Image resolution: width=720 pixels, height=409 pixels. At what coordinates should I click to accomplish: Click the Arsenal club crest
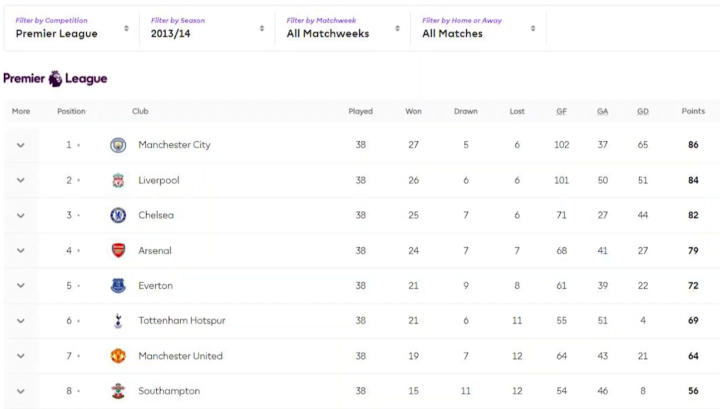(x=118, y=250)
